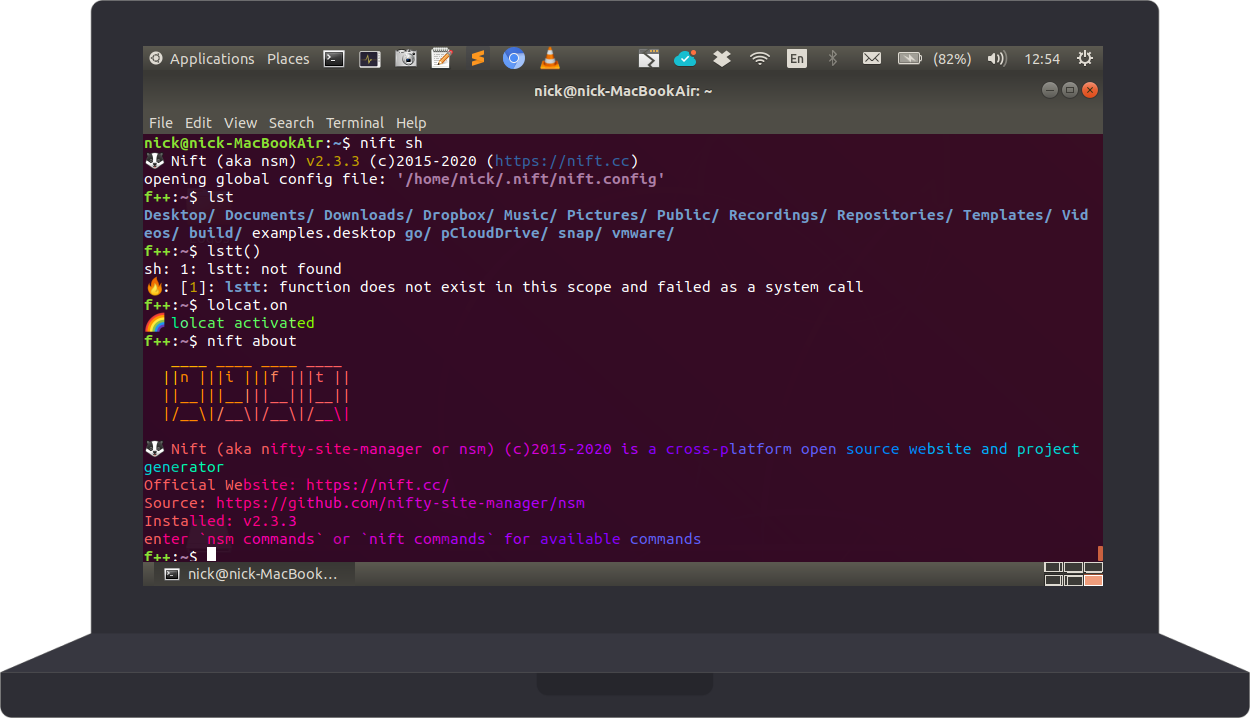Click the snap/ directory name
Screen dimensions: 1250x718
point(580,233)
